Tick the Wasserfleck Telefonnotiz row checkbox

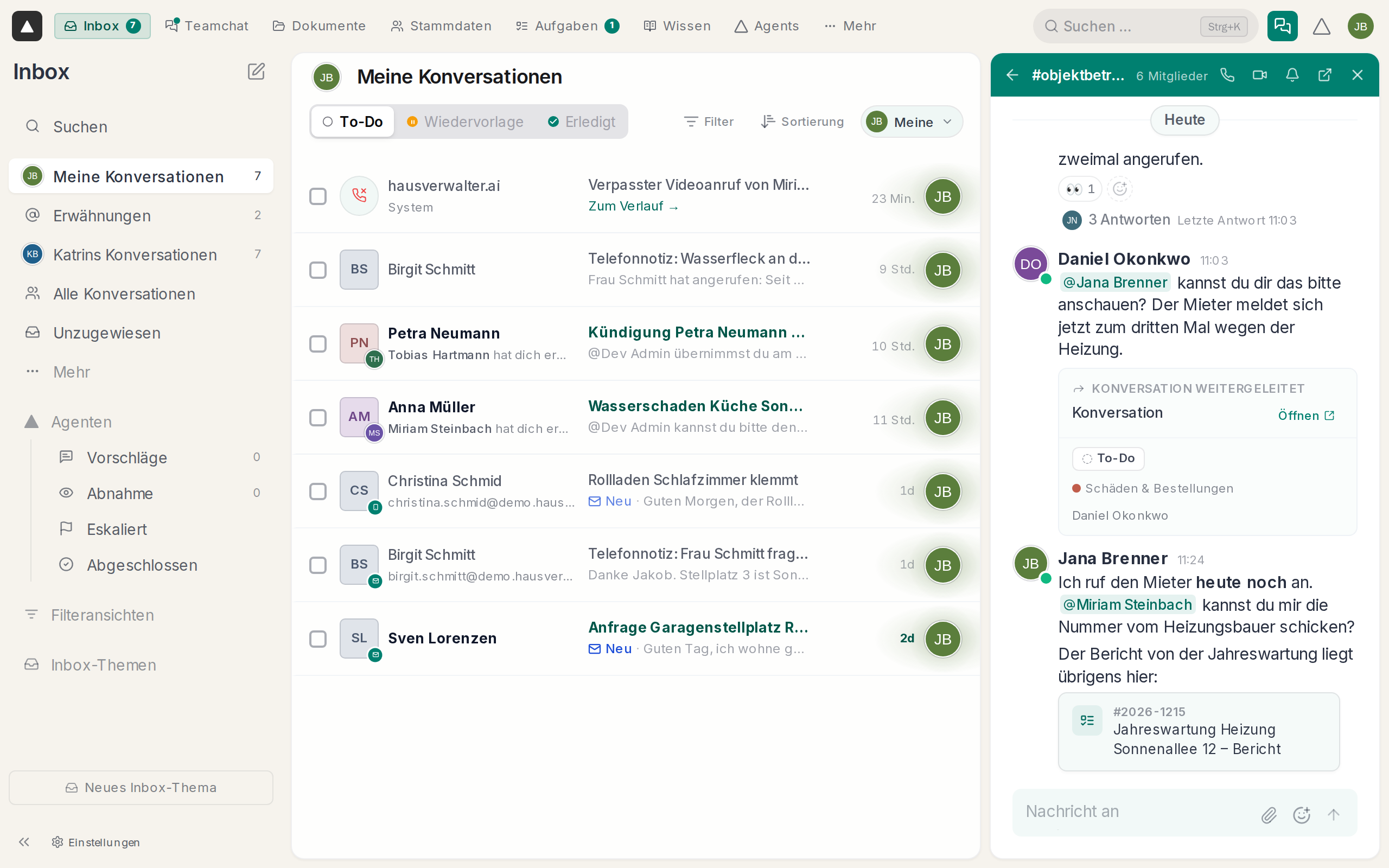tap(318, 270)
